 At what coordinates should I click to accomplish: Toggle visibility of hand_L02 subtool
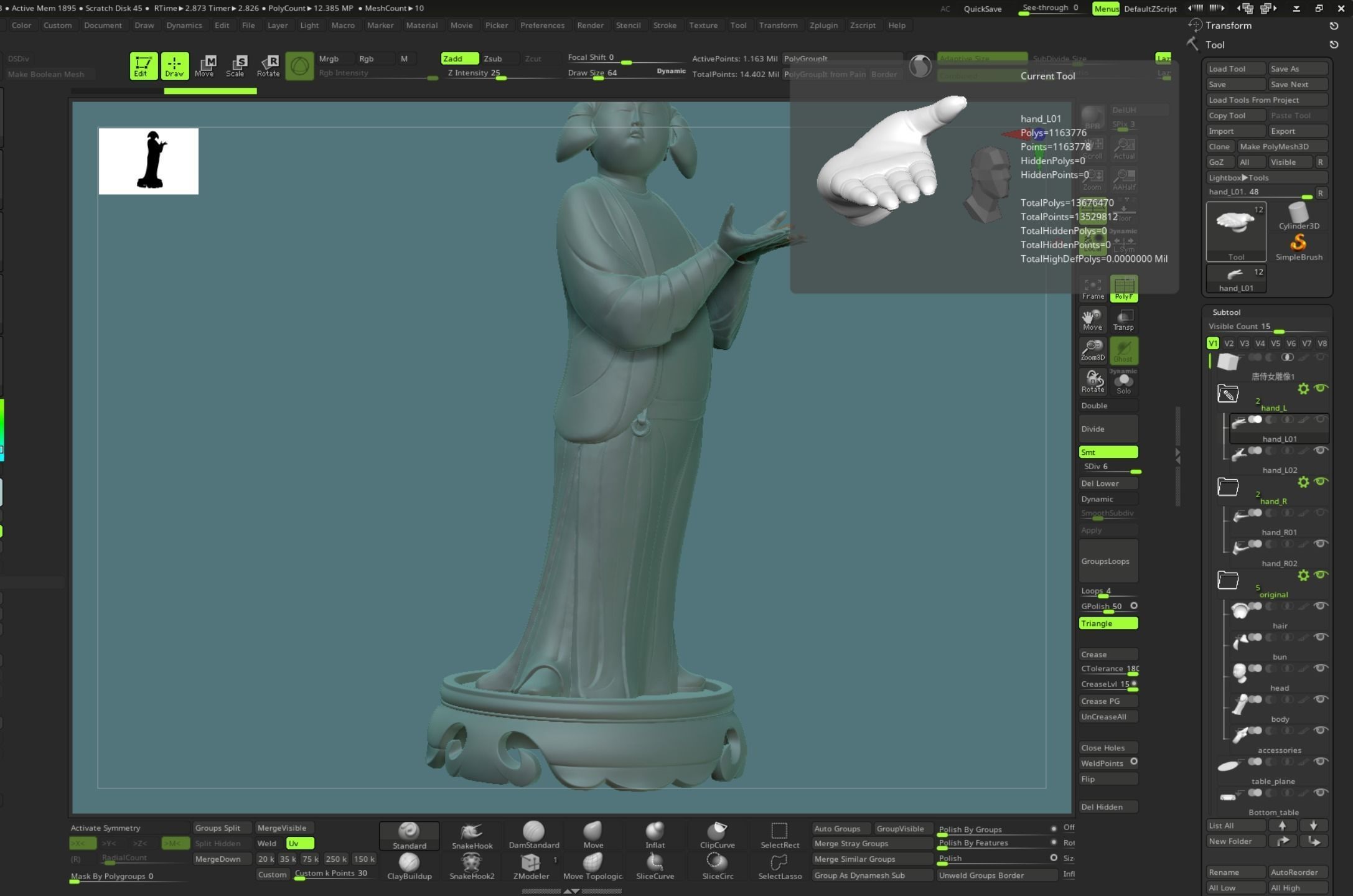1320,450
